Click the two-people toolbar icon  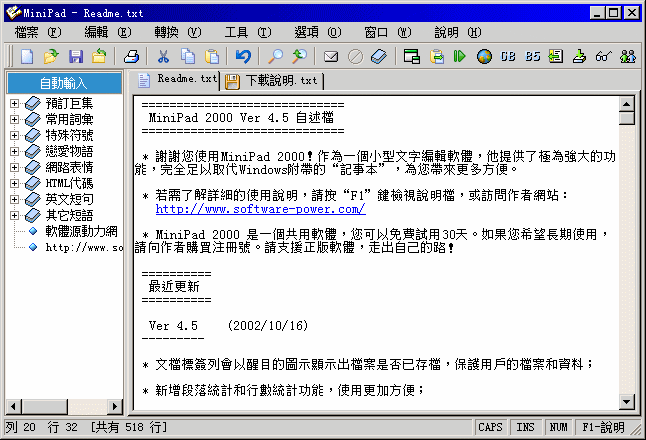click(x=628, y=56)
